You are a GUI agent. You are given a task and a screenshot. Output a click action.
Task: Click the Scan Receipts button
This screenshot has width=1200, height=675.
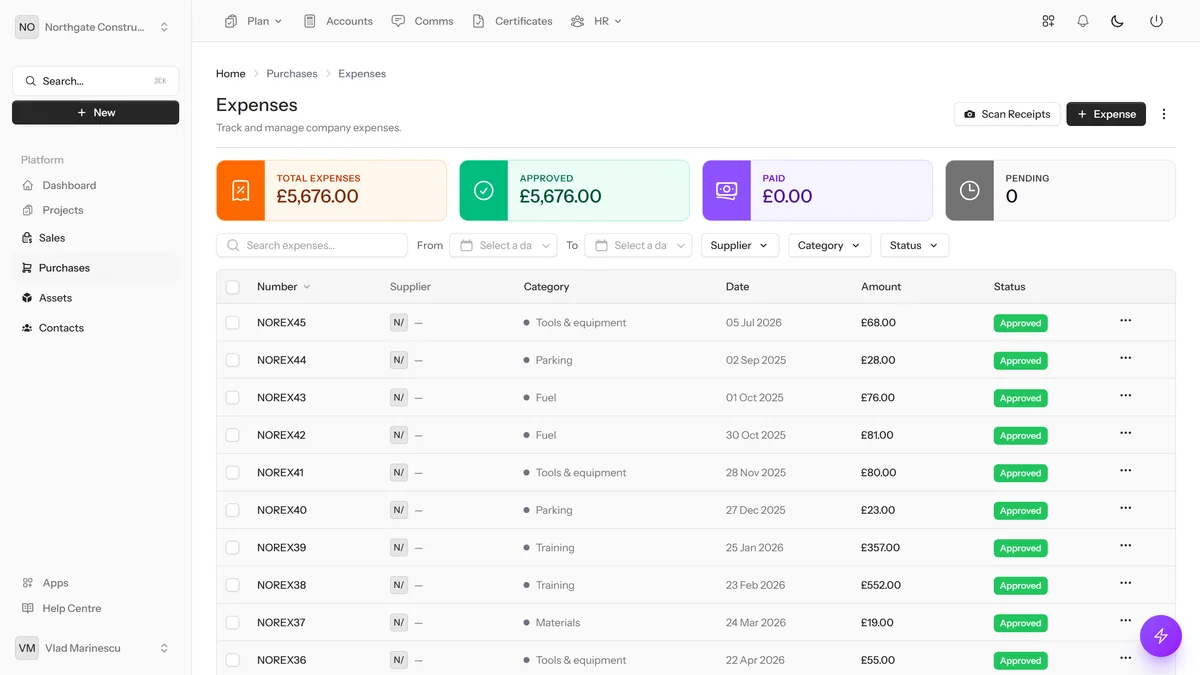coord(1007,114)
